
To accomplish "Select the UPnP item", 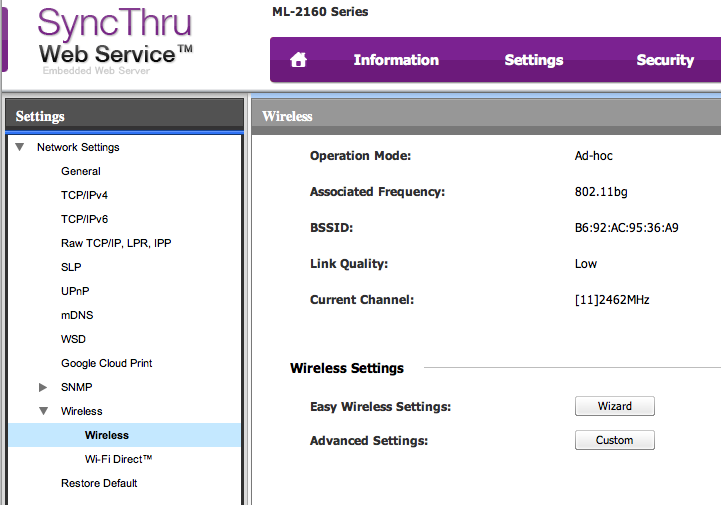I will click(x=75, y=291).
